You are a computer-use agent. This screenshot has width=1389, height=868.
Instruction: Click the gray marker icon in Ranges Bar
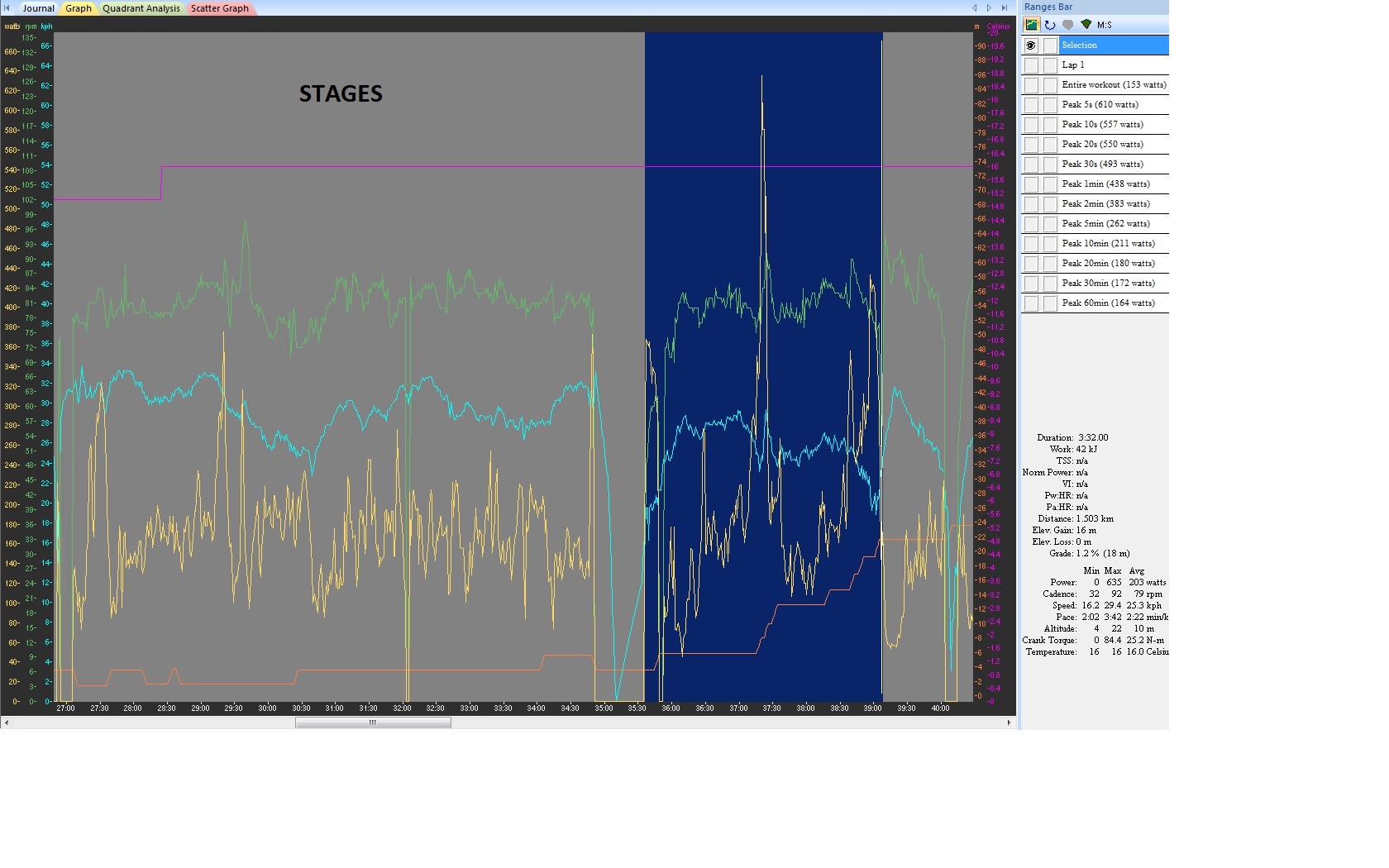click(1068, 25)
